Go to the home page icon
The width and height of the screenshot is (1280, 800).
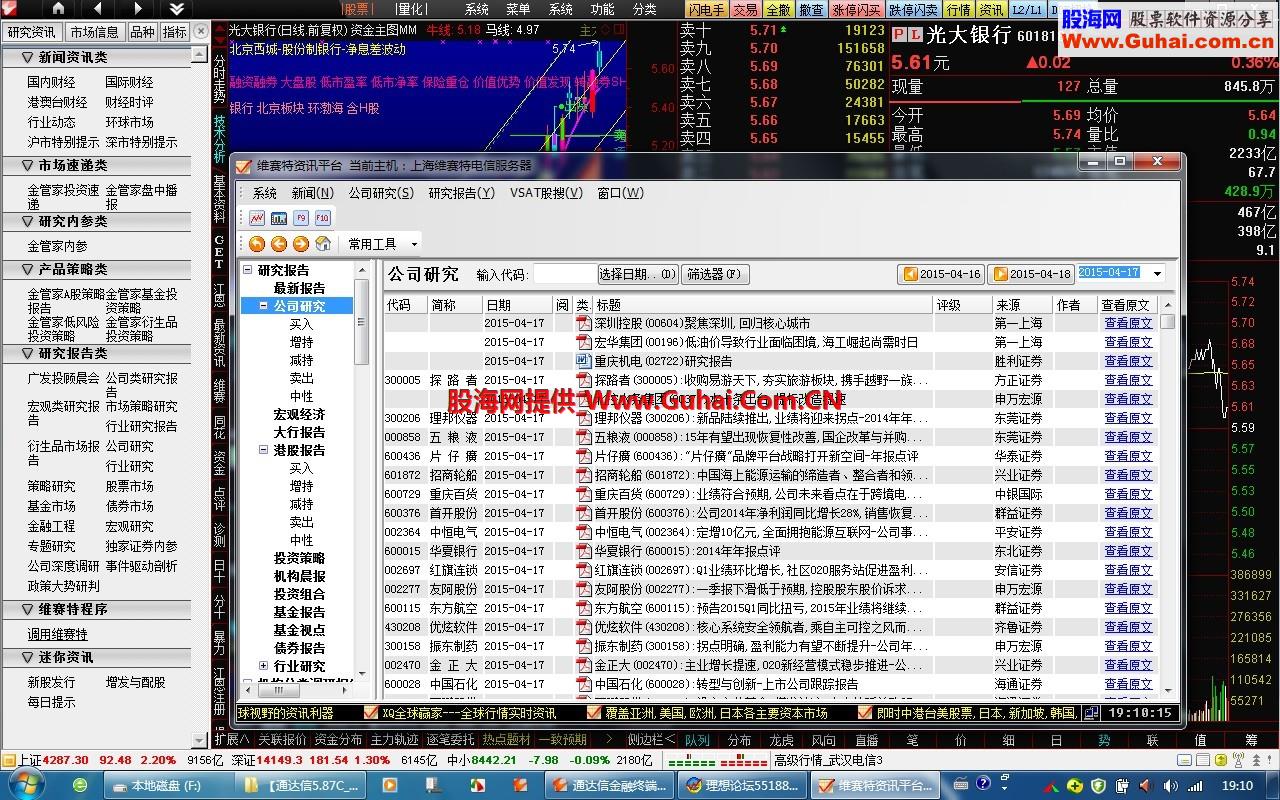tap(323, 243)
